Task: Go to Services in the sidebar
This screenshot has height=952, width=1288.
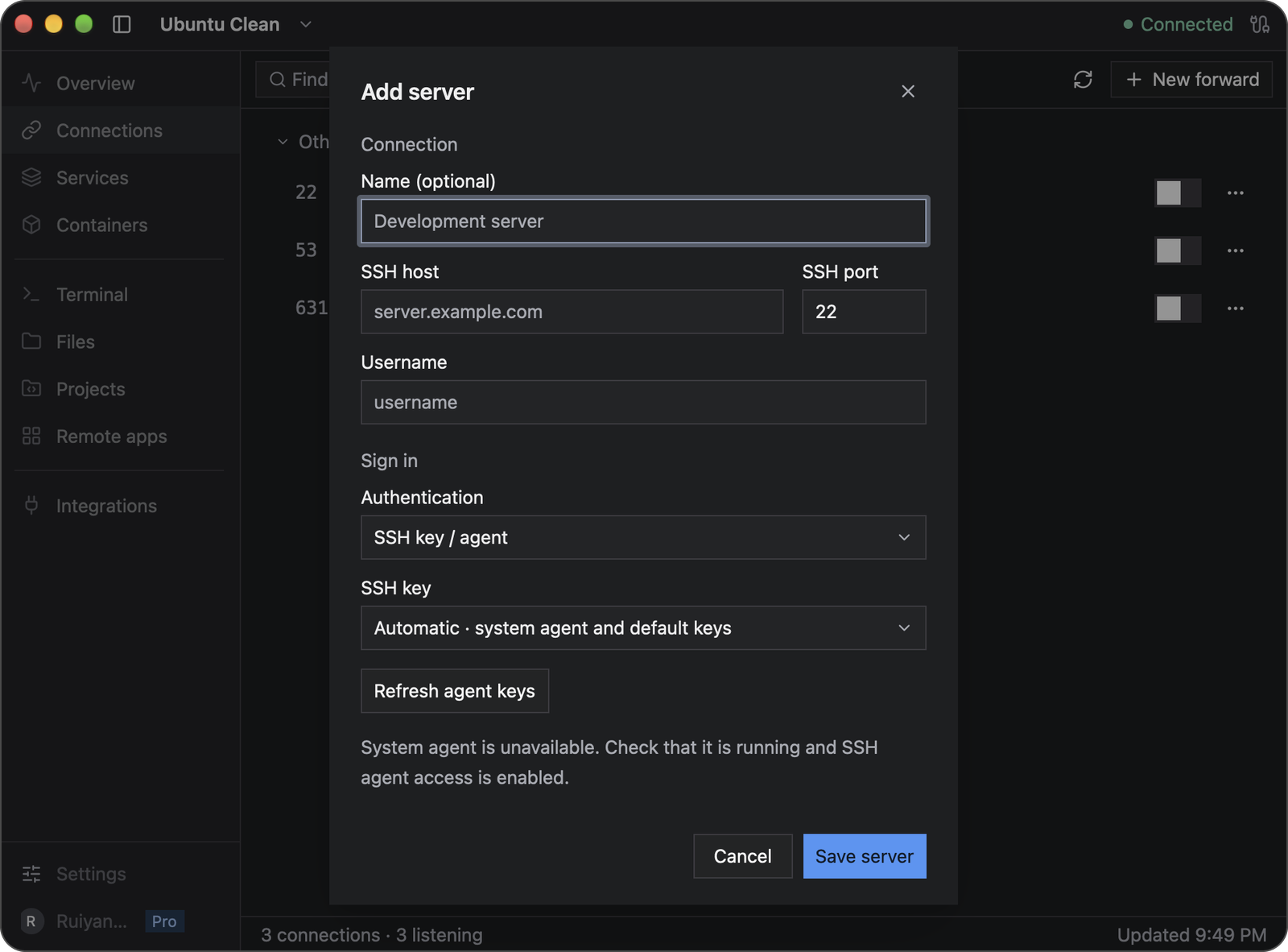Action: pyautogui.click(x=121, y=177)
